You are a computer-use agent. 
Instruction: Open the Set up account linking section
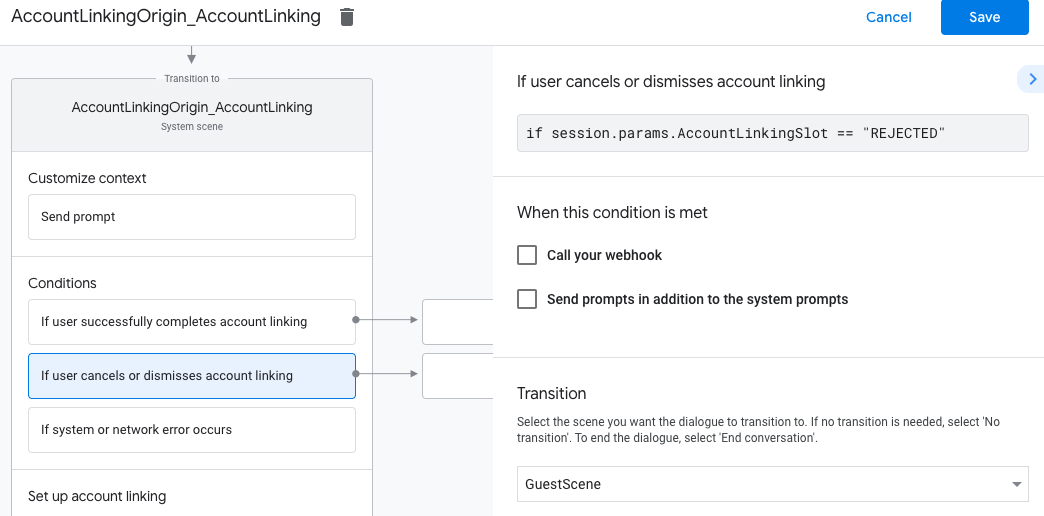pos(97,496)
